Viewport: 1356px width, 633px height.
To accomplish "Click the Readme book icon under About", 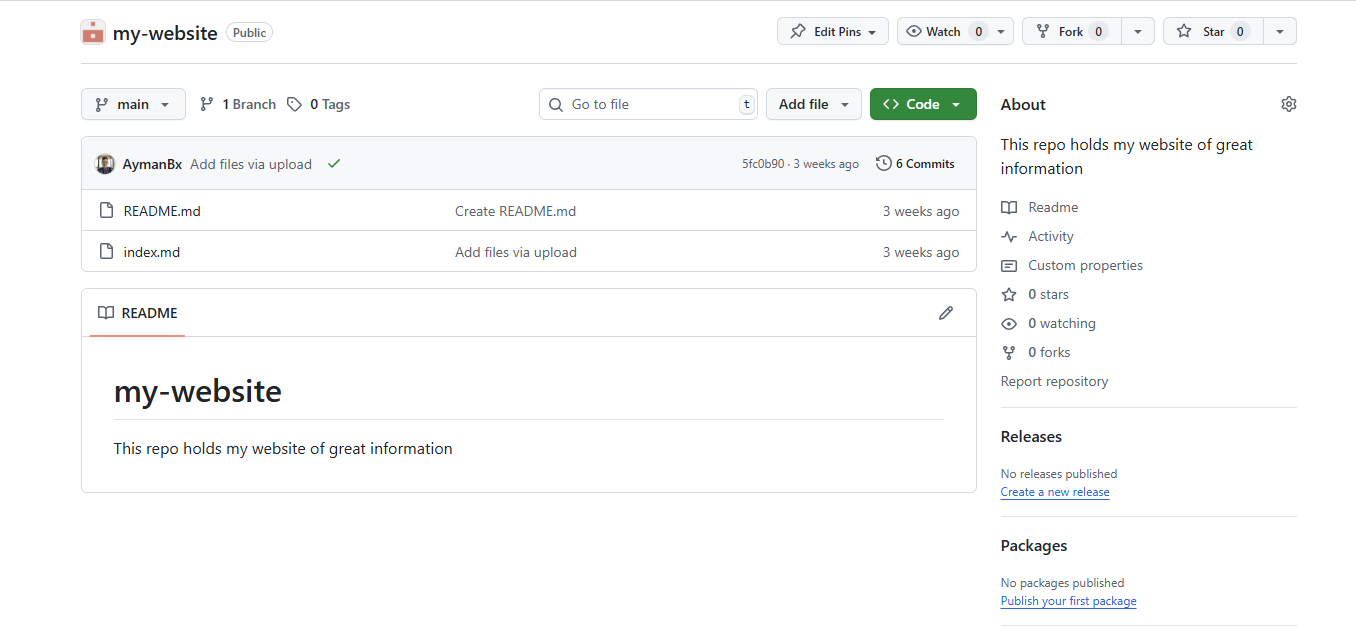I will [x=1008, y=207].
